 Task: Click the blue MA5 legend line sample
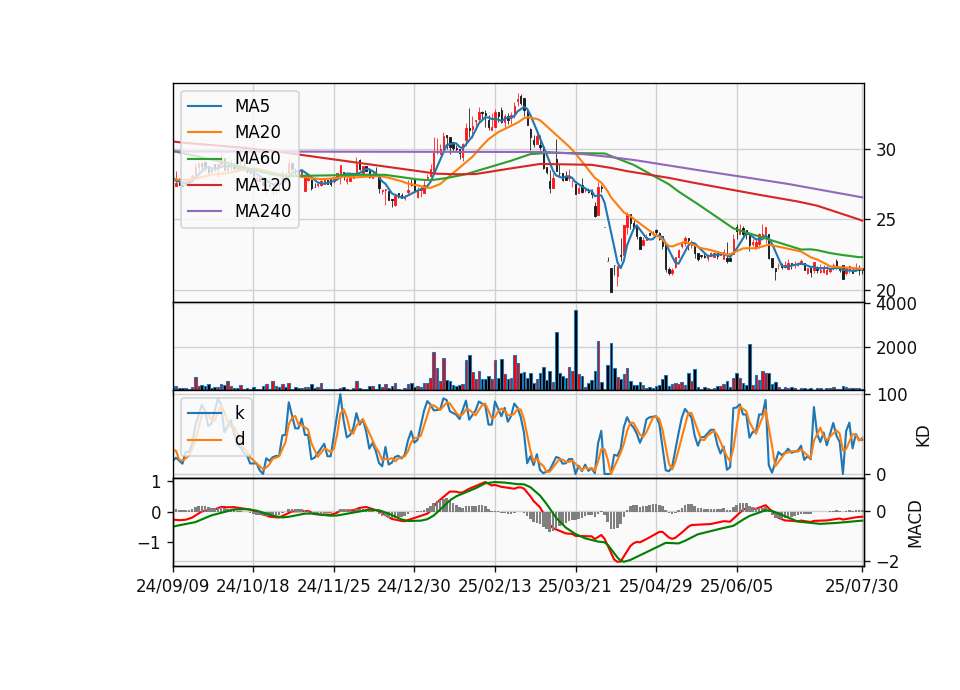point(204,107)
